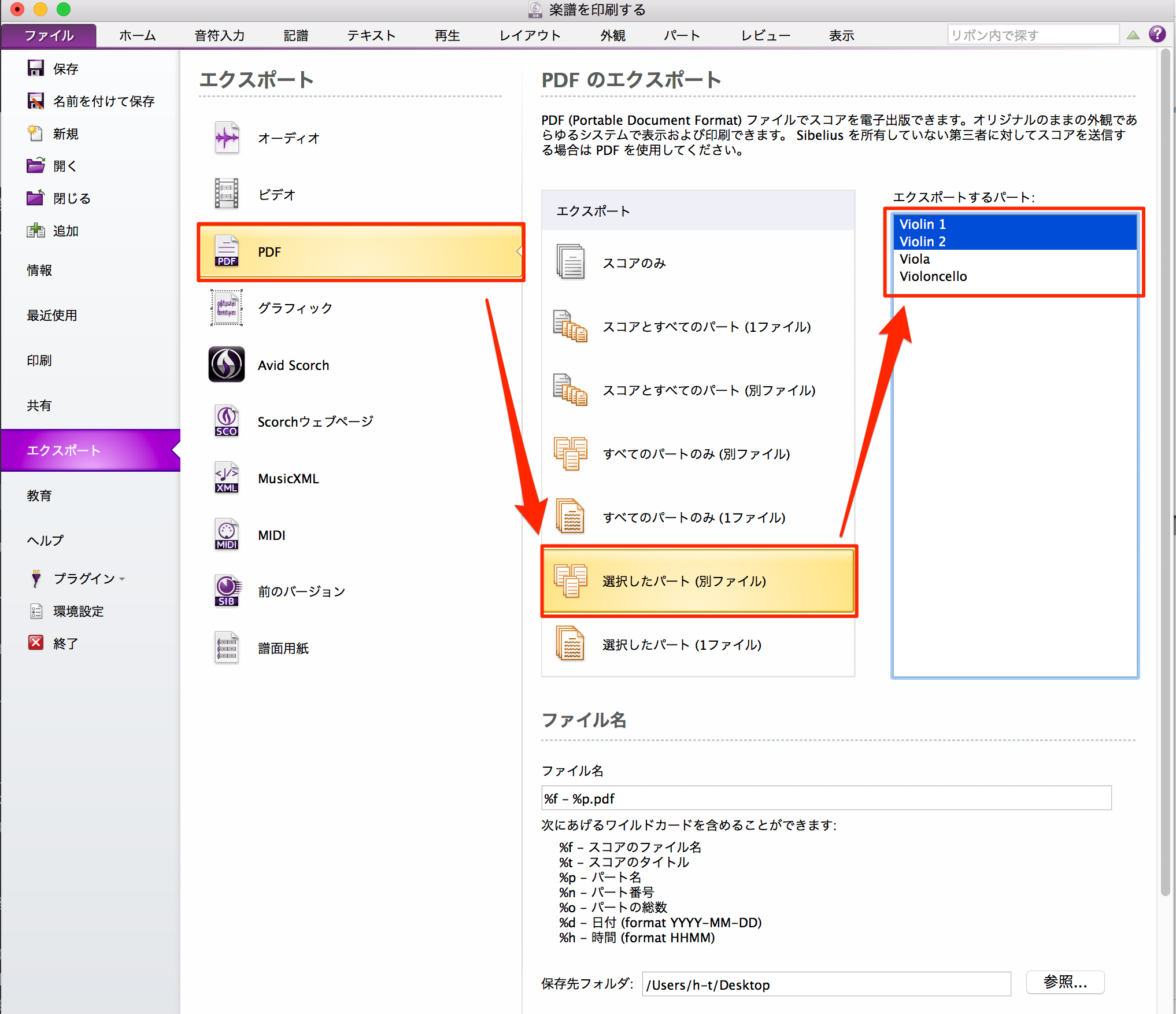Collapse the ribbon with the triangle icon
This screenshot has height=1014, width=1176.
pos(1133,35)
